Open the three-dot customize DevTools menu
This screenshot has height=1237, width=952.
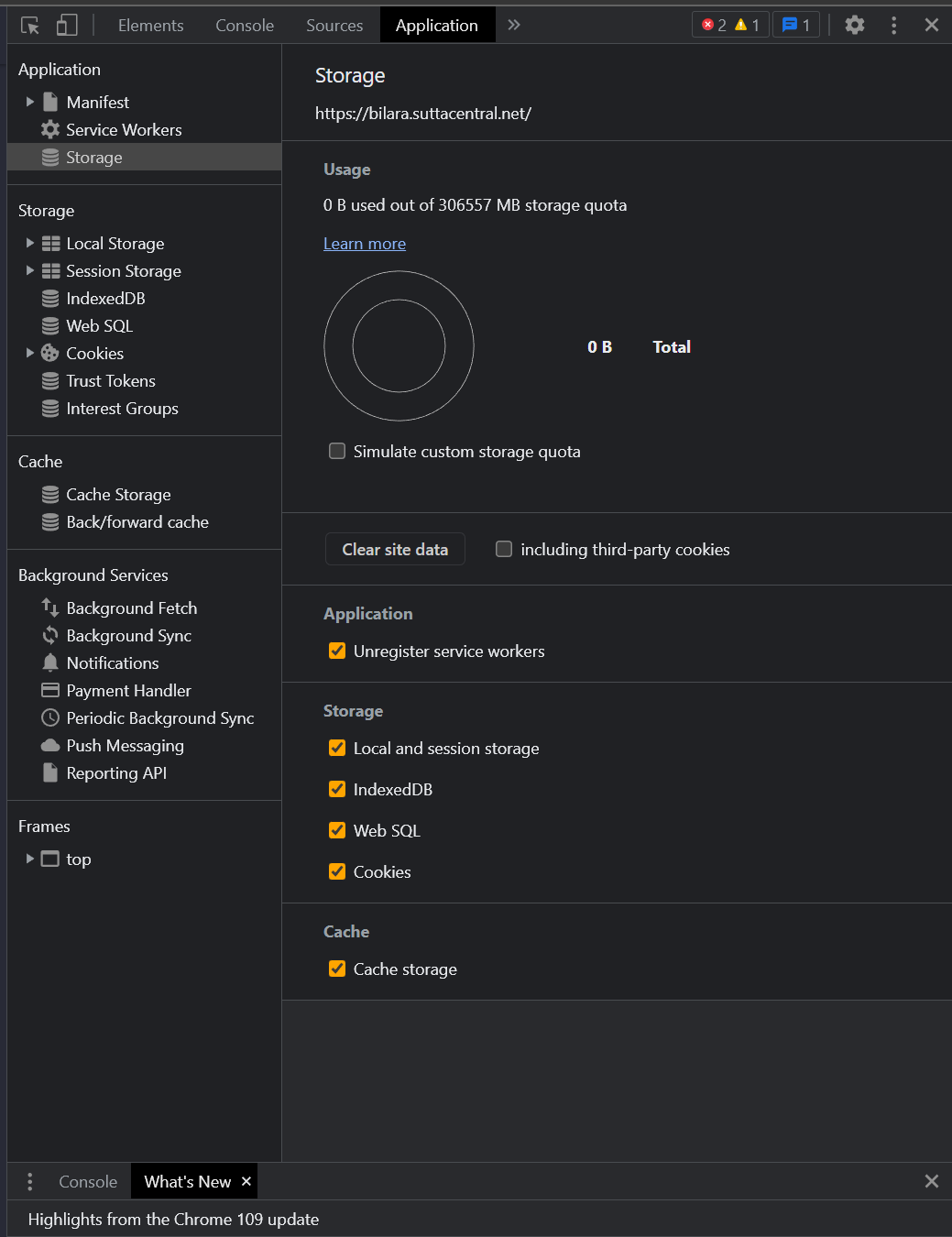(893, 26)
